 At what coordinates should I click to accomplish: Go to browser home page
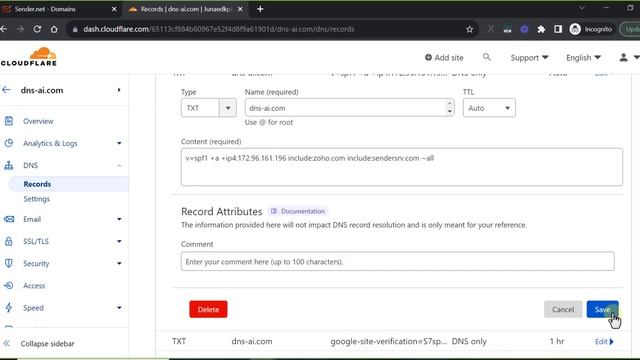pyautogui.click(x=54, y=29)
